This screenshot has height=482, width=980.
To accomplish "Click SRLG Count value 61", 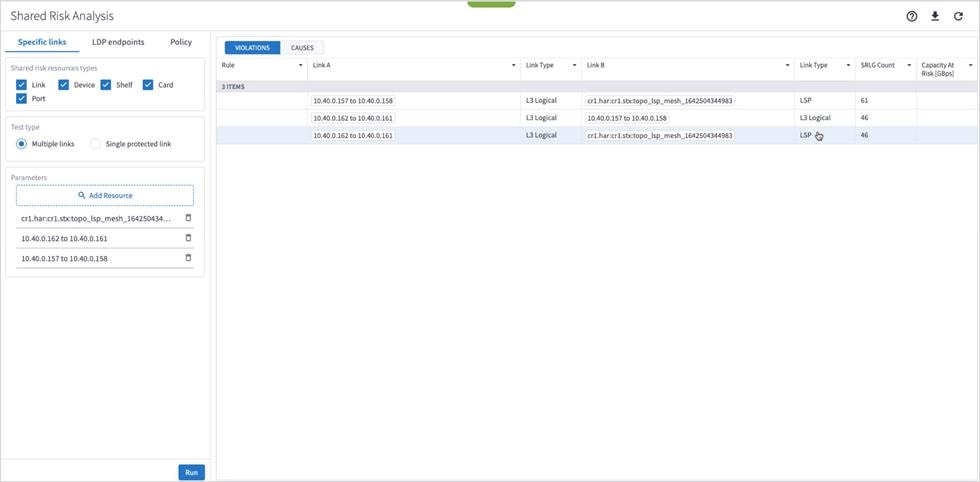I will (864, 100).
